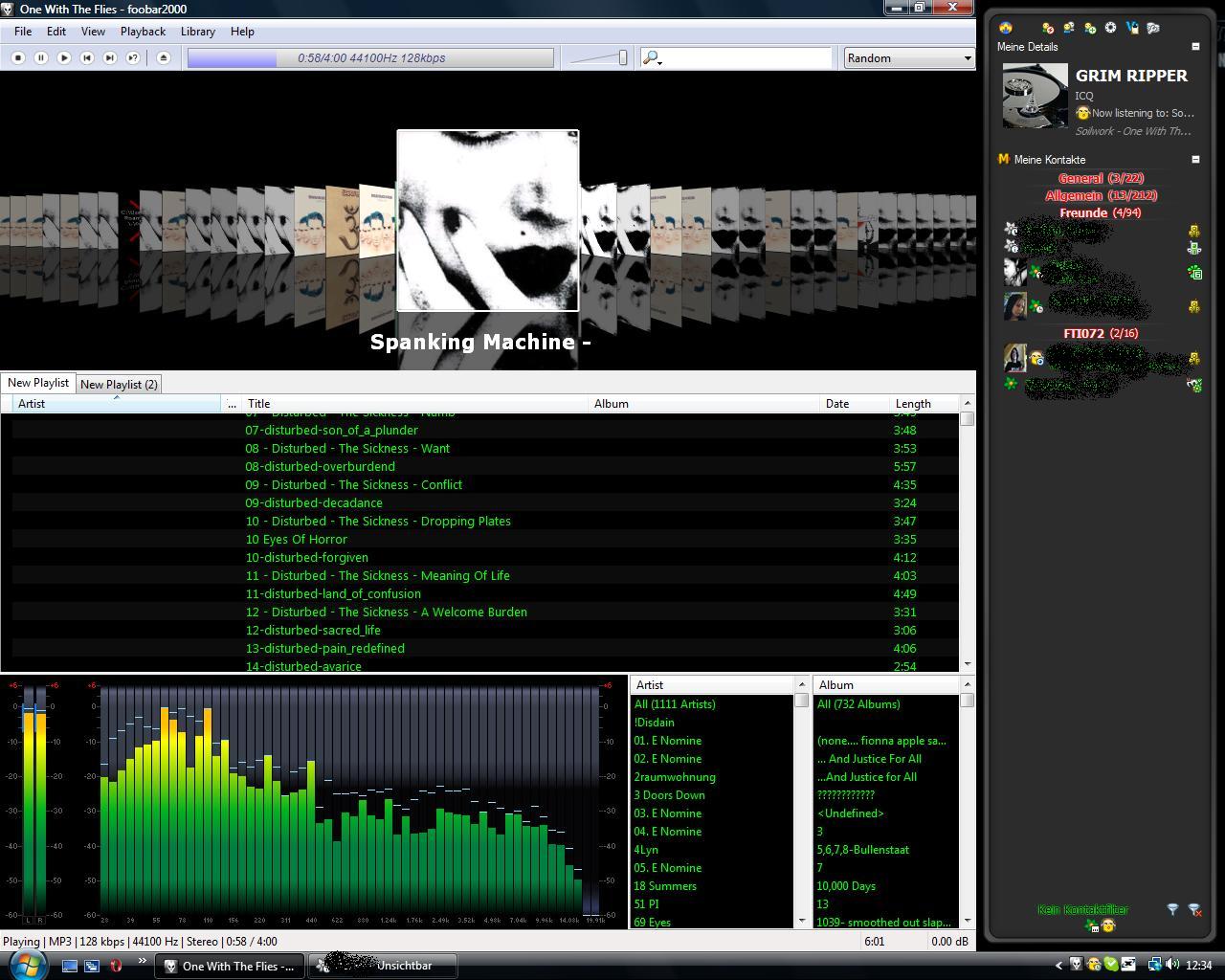The height and width of the screenshot is (980, 1225).
Task: Sort playlist by the Album column header
Action: pyautogui.click(x=704, y=404)
